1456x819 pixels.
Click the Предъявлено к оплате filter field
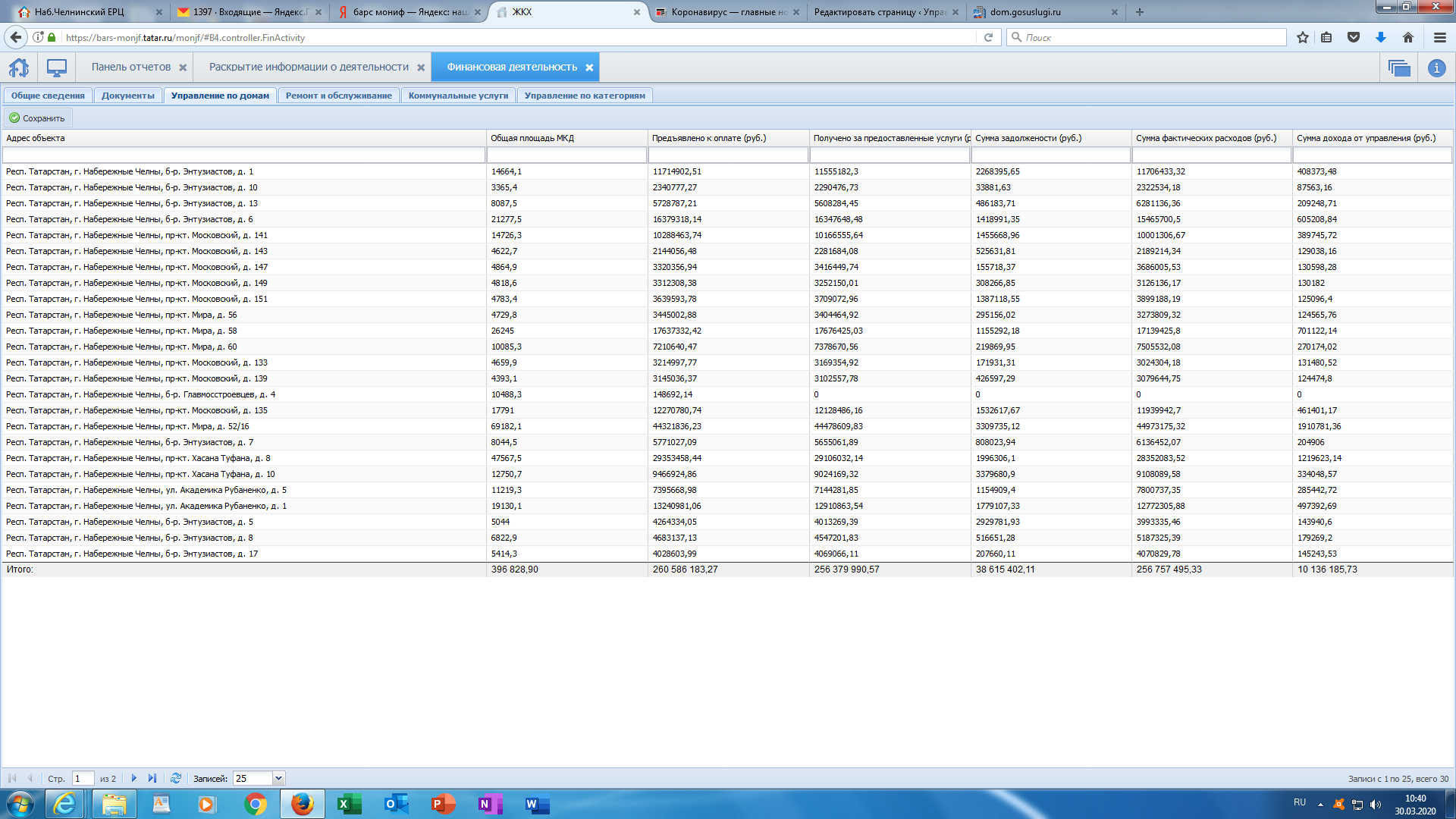728,155
